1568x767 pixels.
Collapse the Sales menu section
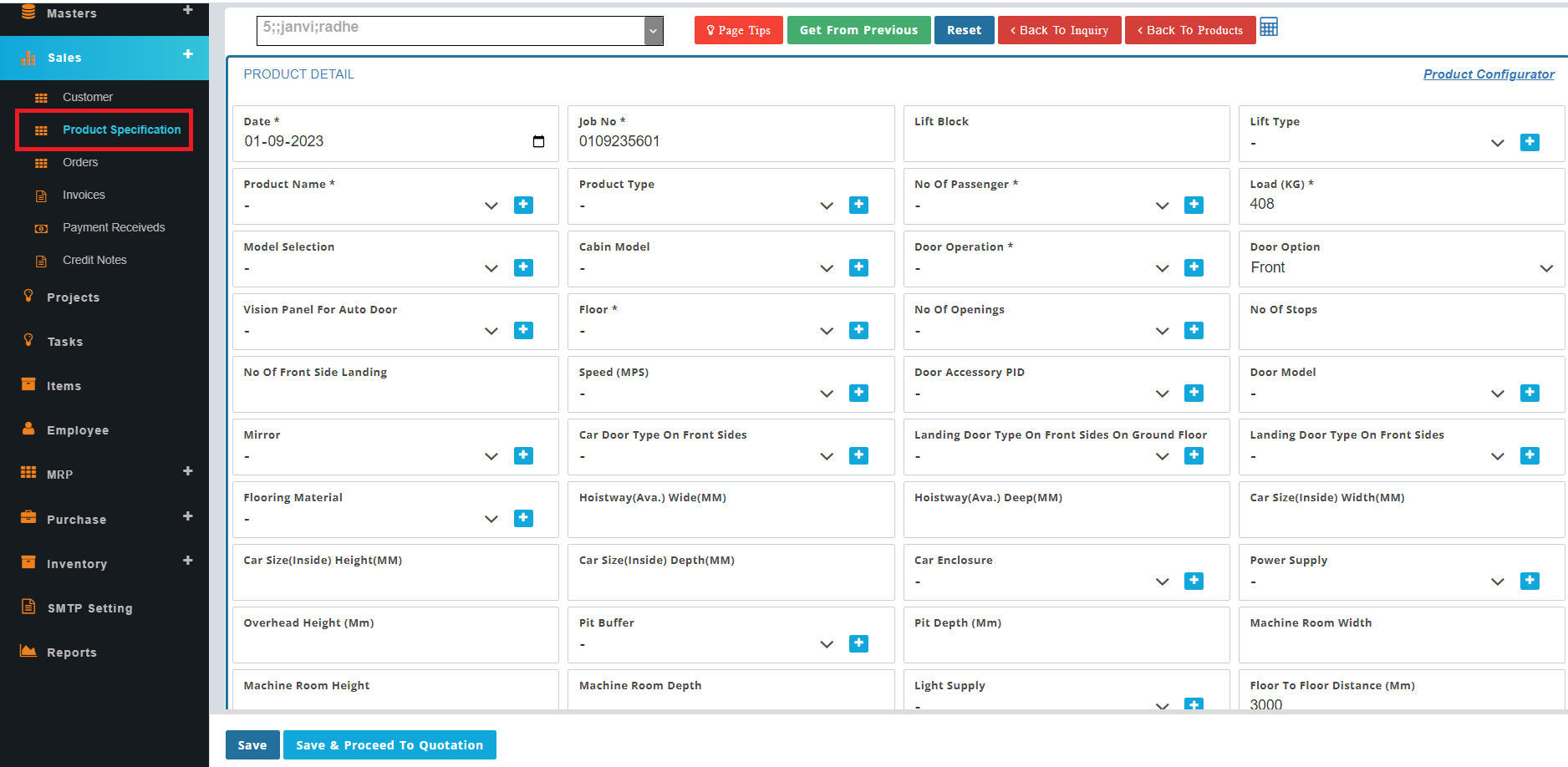click(187, 54)
